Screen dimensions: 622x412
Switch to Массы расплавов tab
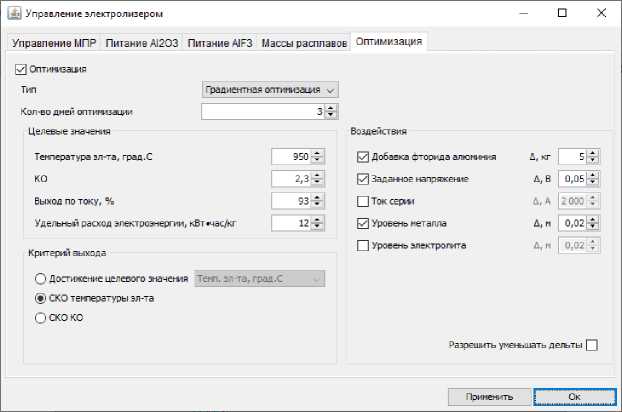click(304, 43)
